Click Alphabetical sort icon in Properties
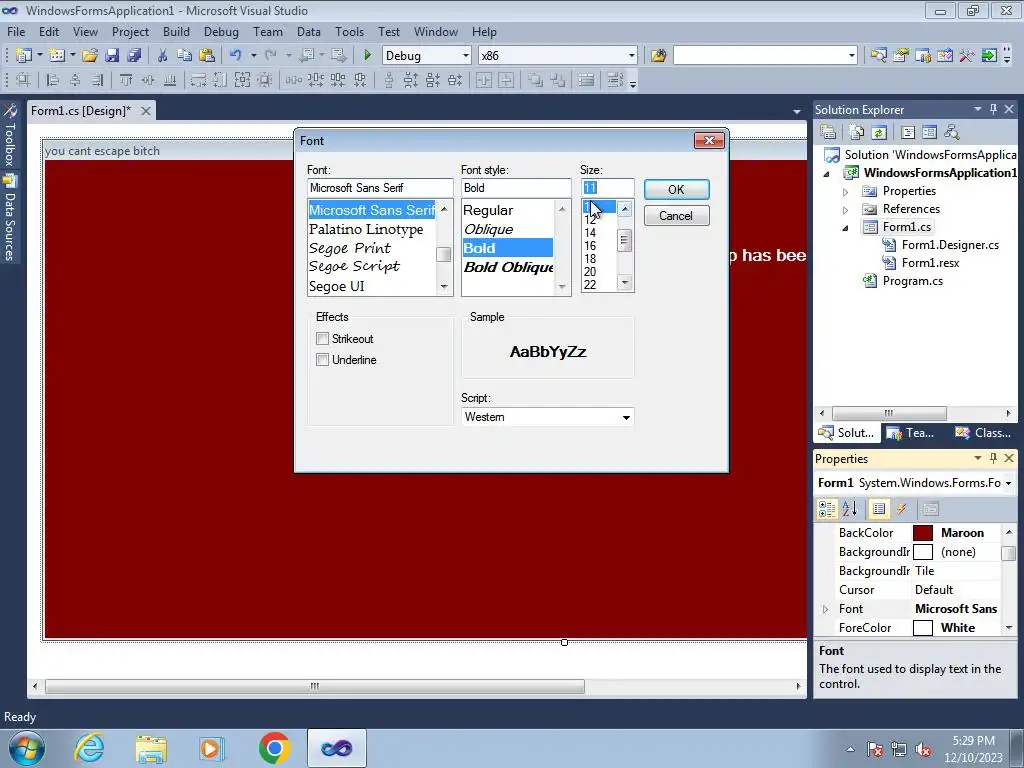This screenshot has height=768, width=1024. click(850, 509)
